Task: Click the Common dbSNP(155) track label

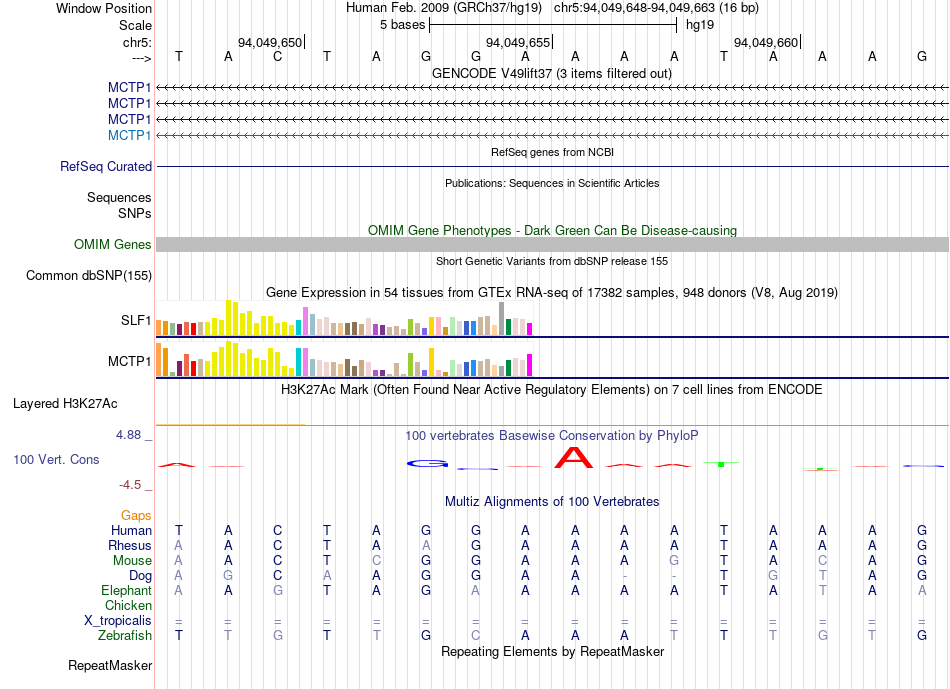Action: click(x=89, y=276)
